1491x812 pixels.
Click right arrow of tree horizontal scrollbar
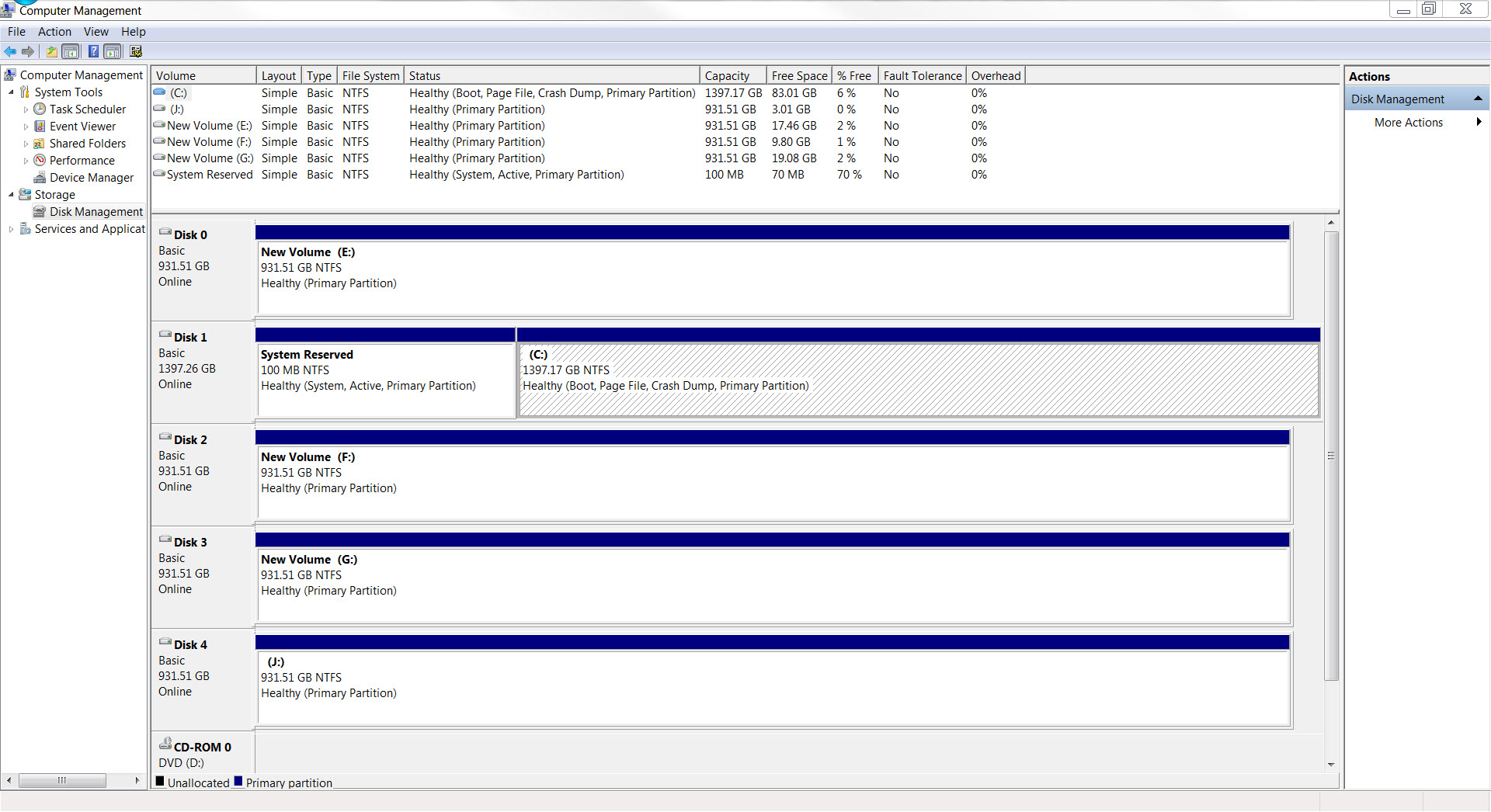[x=137, y=780]
